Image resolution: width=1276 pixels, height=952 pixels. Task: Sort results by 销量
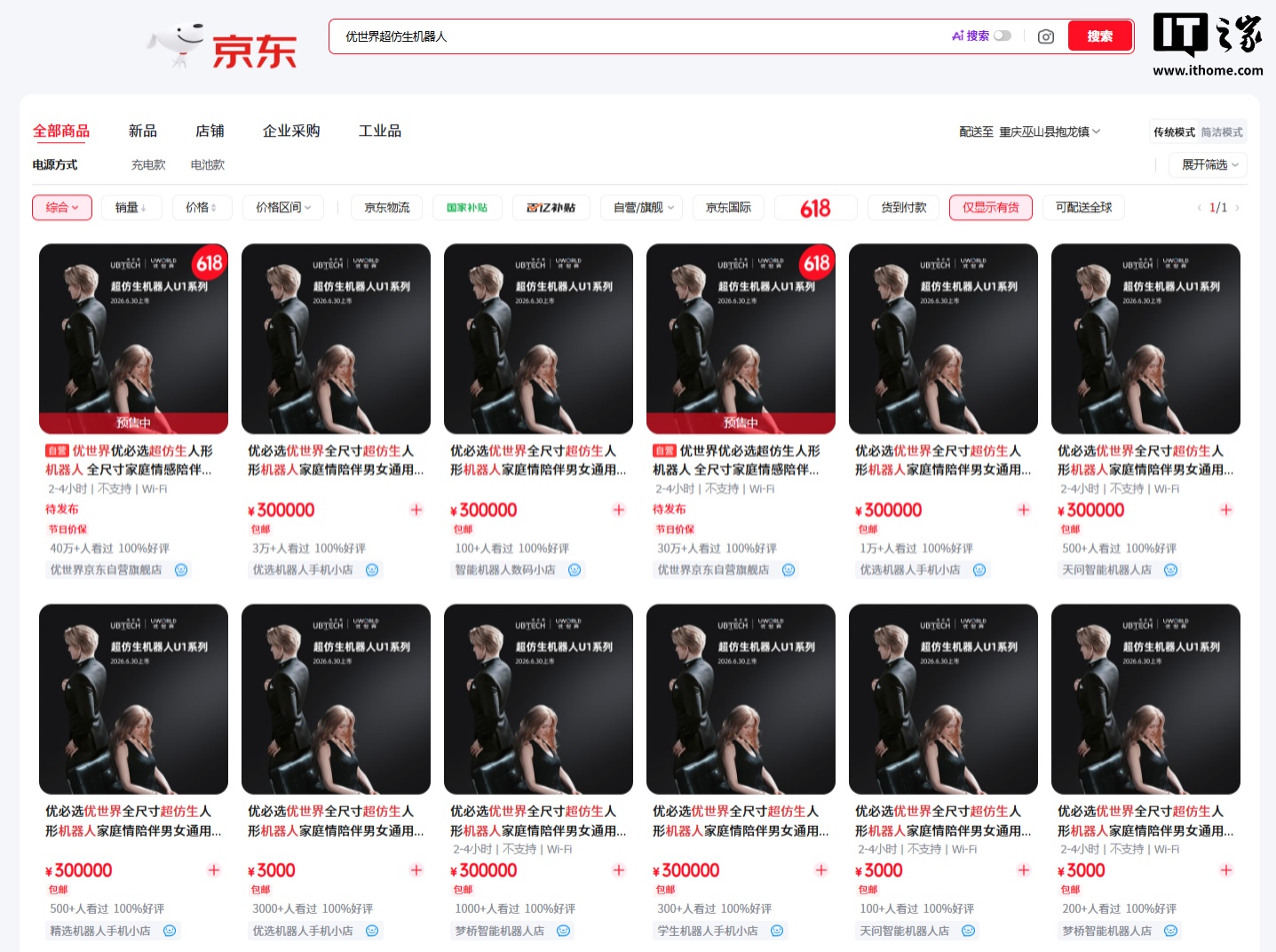tap(131, 208)
